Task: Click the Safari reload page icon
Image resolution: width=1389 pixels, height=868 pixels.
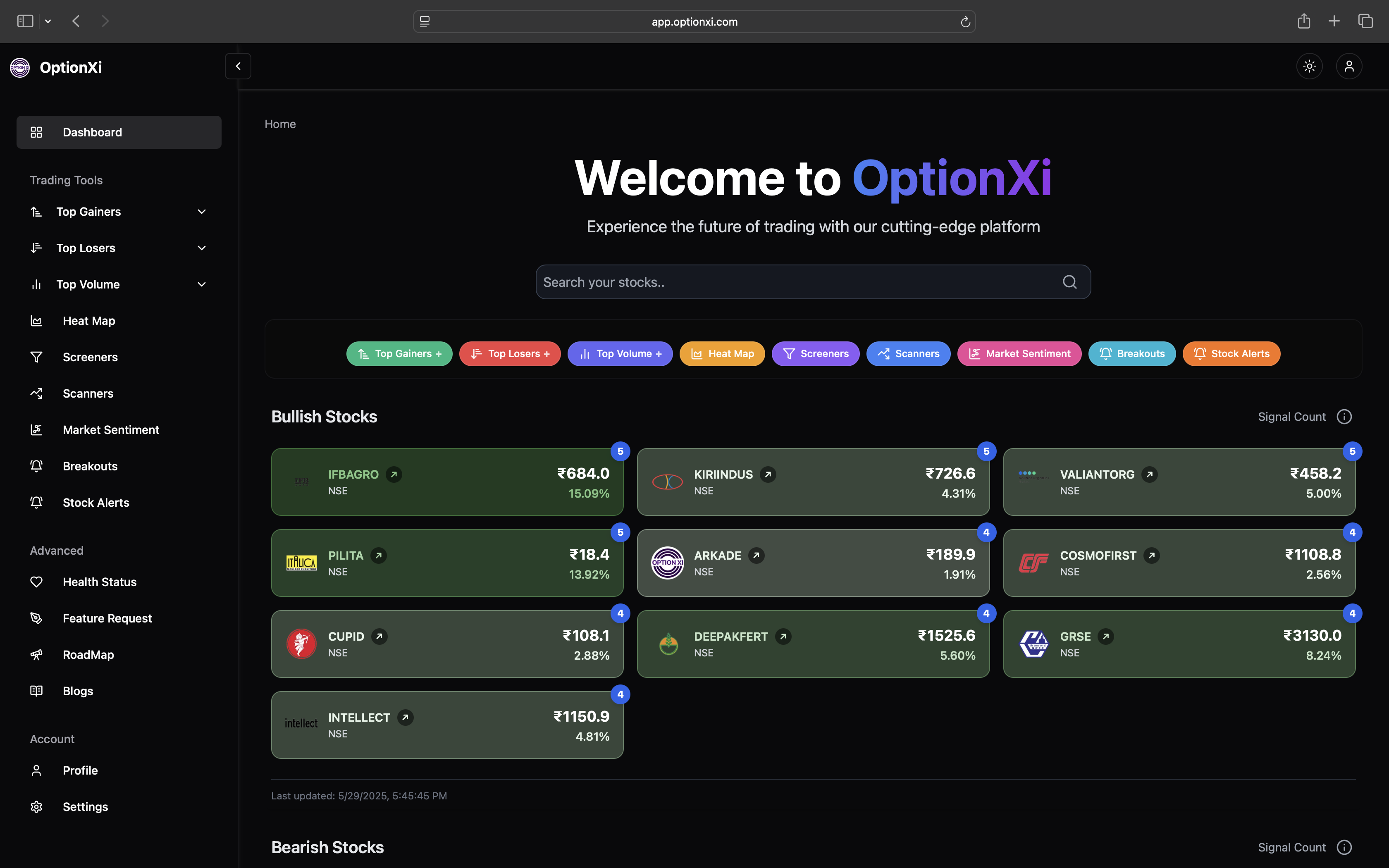Action: (965, 22)
